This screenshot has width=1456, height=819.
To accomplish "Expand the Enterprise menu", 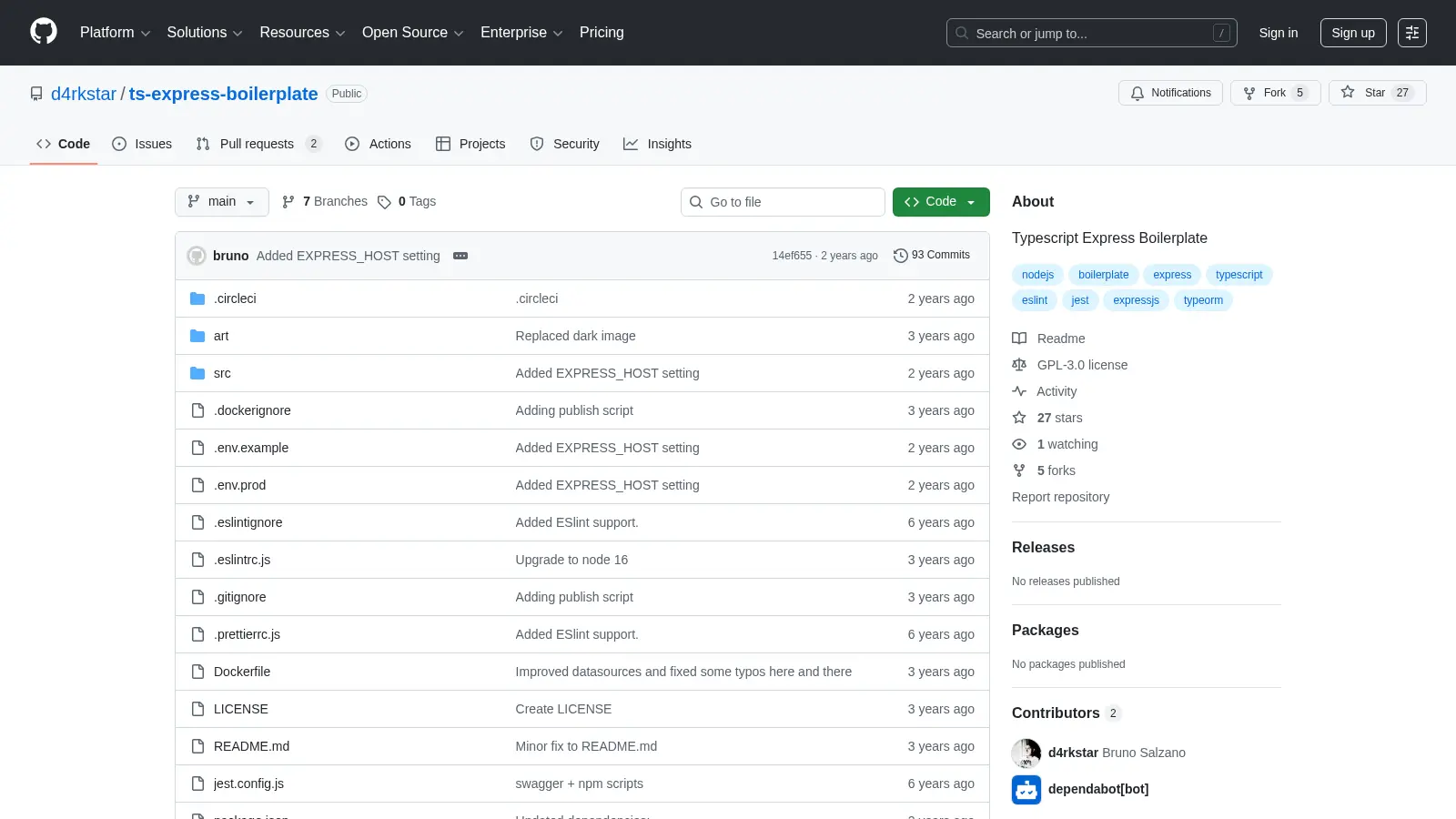I will point(521,33).
